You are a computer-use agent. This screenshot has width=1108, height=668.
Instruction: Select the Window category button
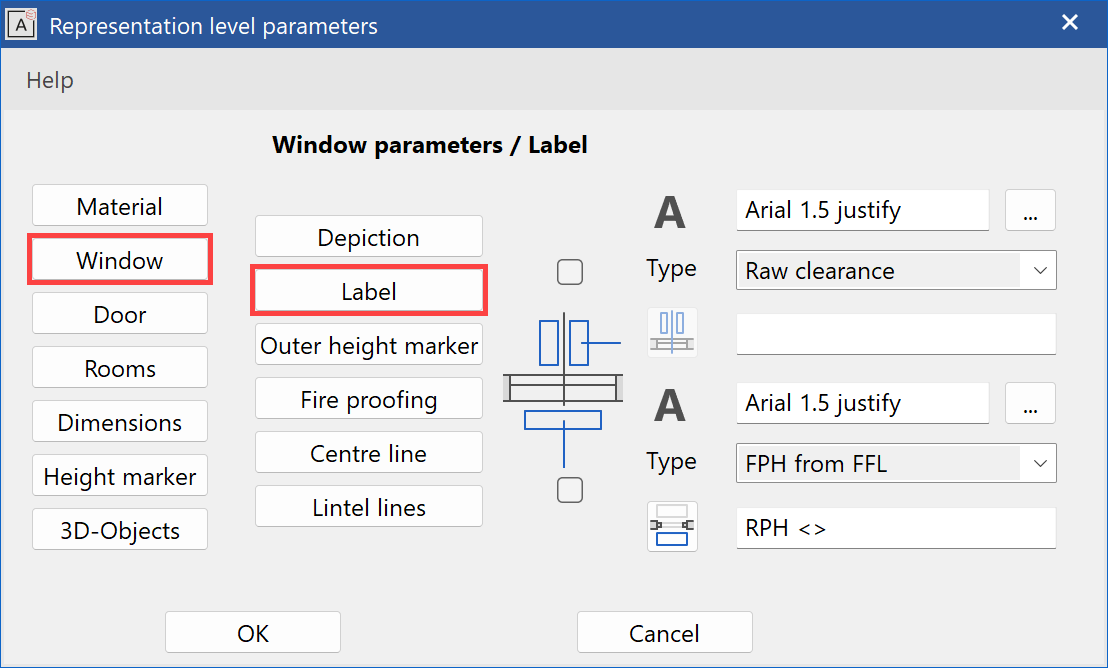[x=119, y=259]
